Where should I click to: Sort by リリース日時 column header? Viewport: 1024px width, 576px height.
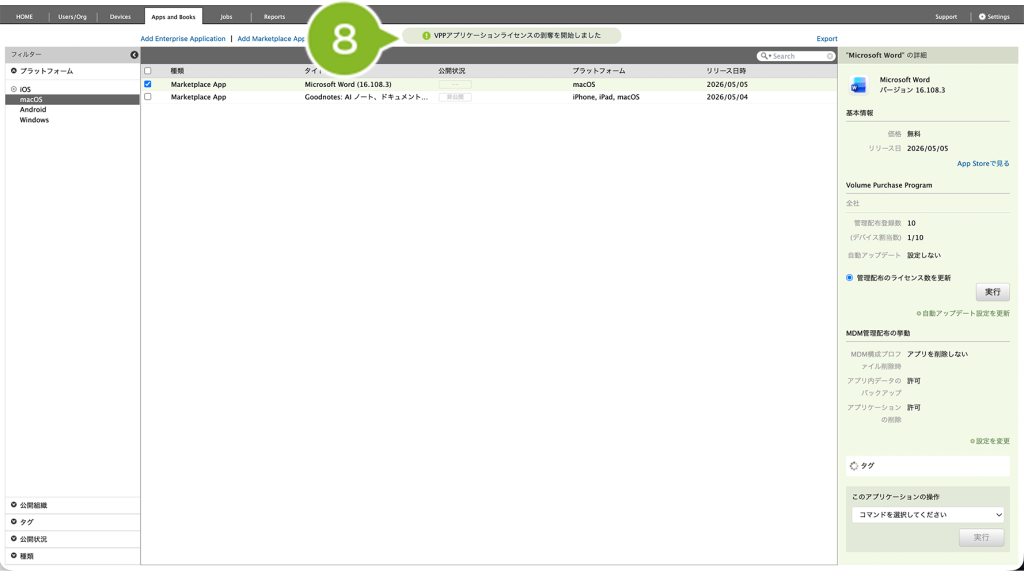point(726,71)
